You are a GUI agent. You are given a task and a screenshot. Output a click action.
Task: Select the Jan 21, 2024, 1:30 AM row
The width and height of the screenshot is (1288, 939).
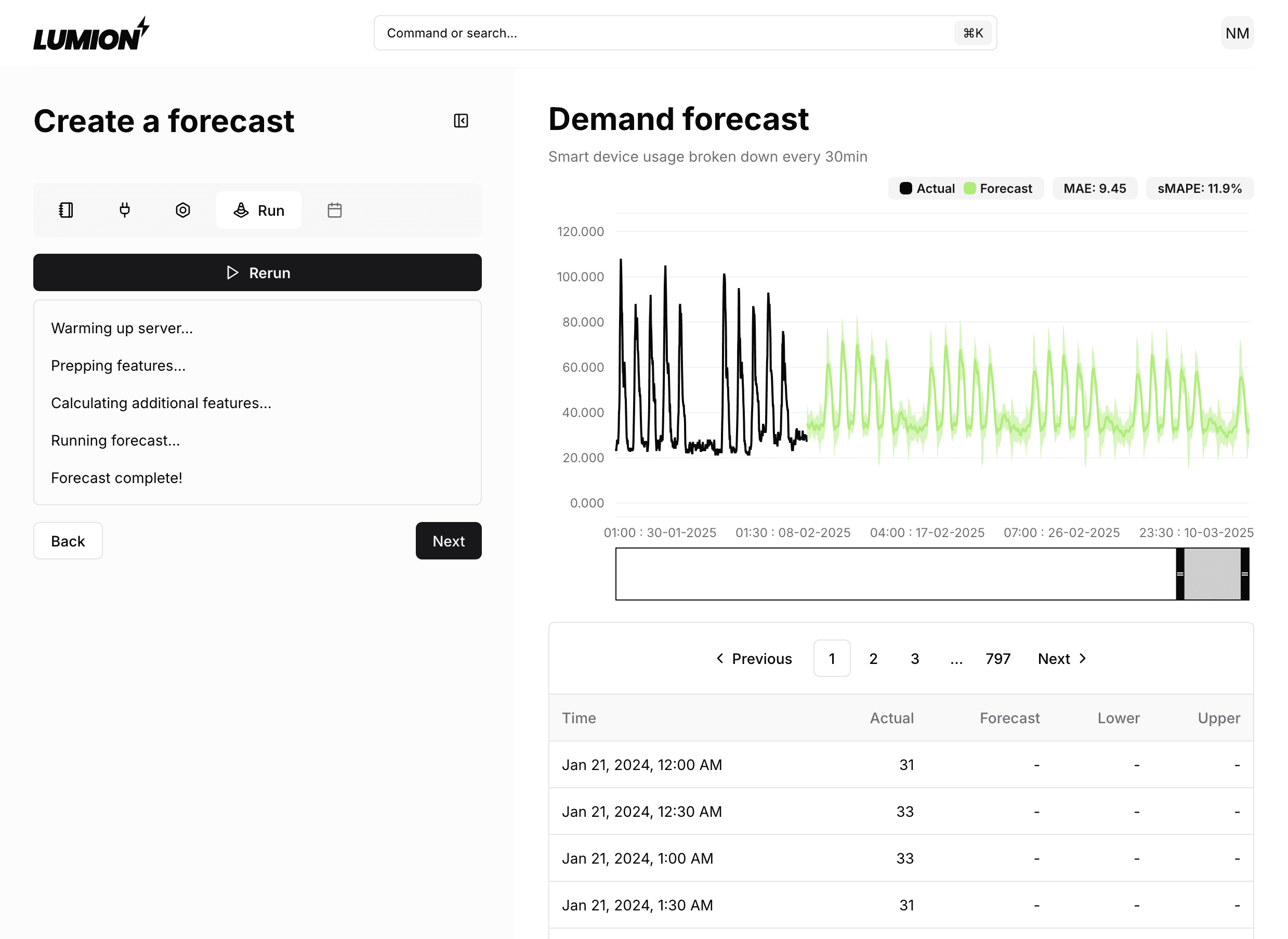[901, 906]
